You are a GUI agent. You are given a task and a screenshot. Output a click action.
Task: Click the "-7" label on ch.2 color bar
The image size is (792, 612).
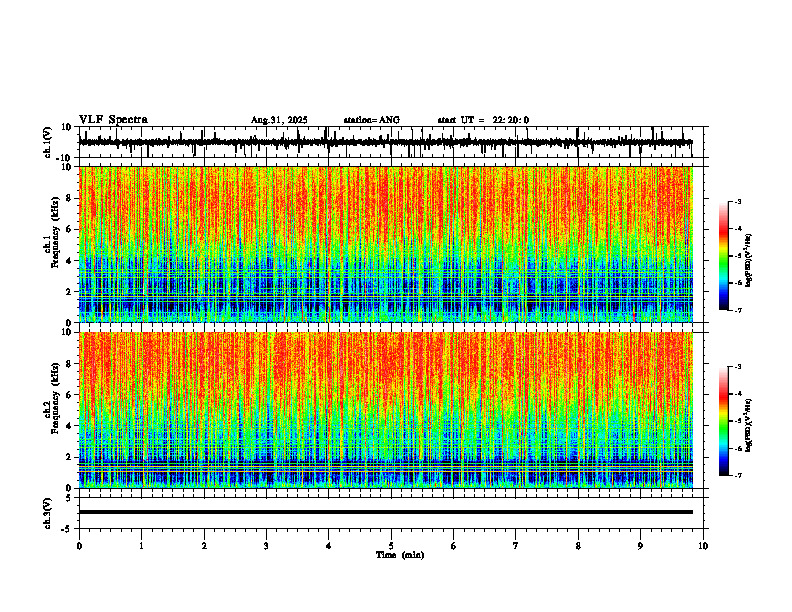click(x=738, y=475)
